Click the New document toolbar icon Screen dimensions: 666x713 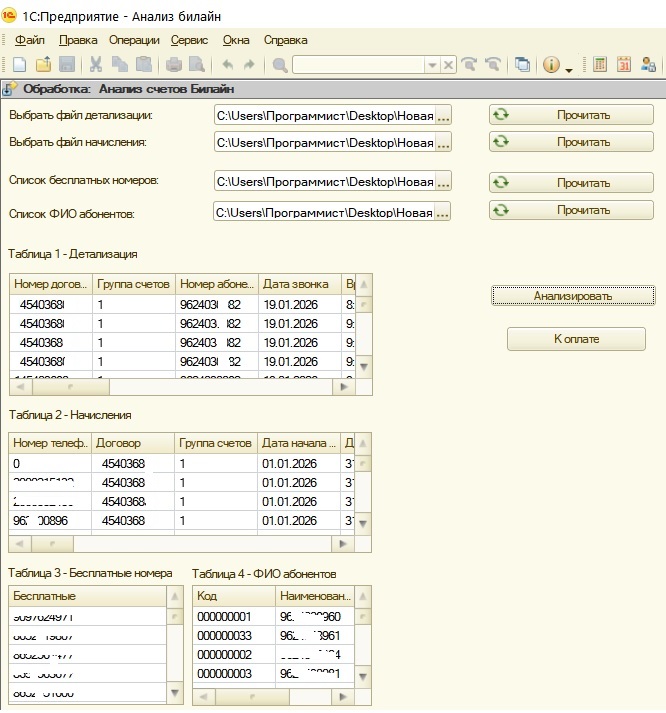point(18,65)
